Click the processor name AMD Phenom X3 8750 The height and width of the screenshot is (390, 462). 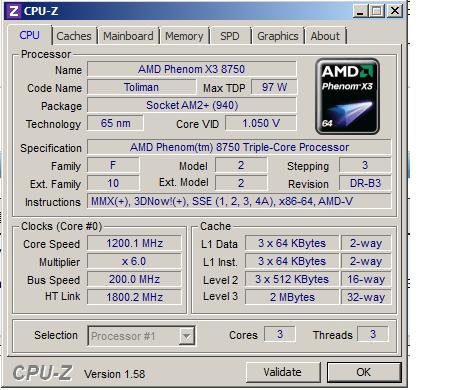[192, 69]
